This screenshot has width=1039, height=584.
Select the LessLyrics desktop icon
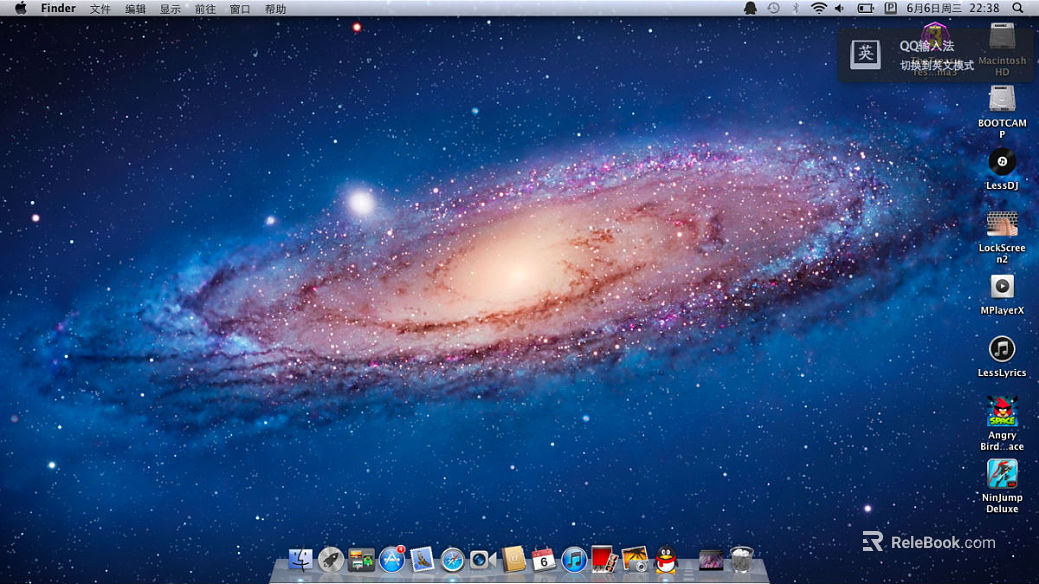[x=1001, y=349]
